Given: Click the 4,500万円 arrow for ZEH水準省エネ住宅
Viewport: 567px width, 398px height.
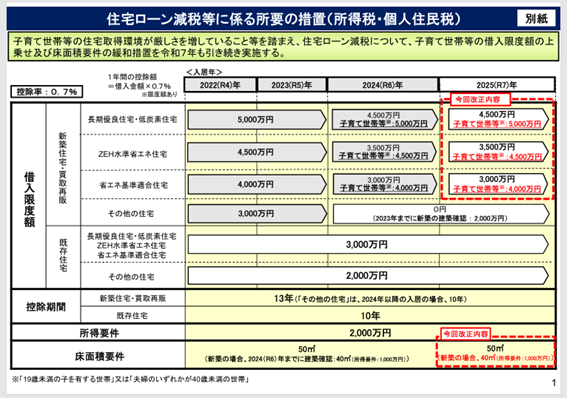Looking at the screenshot, I should pyautogui.click(x=257, y=152).
